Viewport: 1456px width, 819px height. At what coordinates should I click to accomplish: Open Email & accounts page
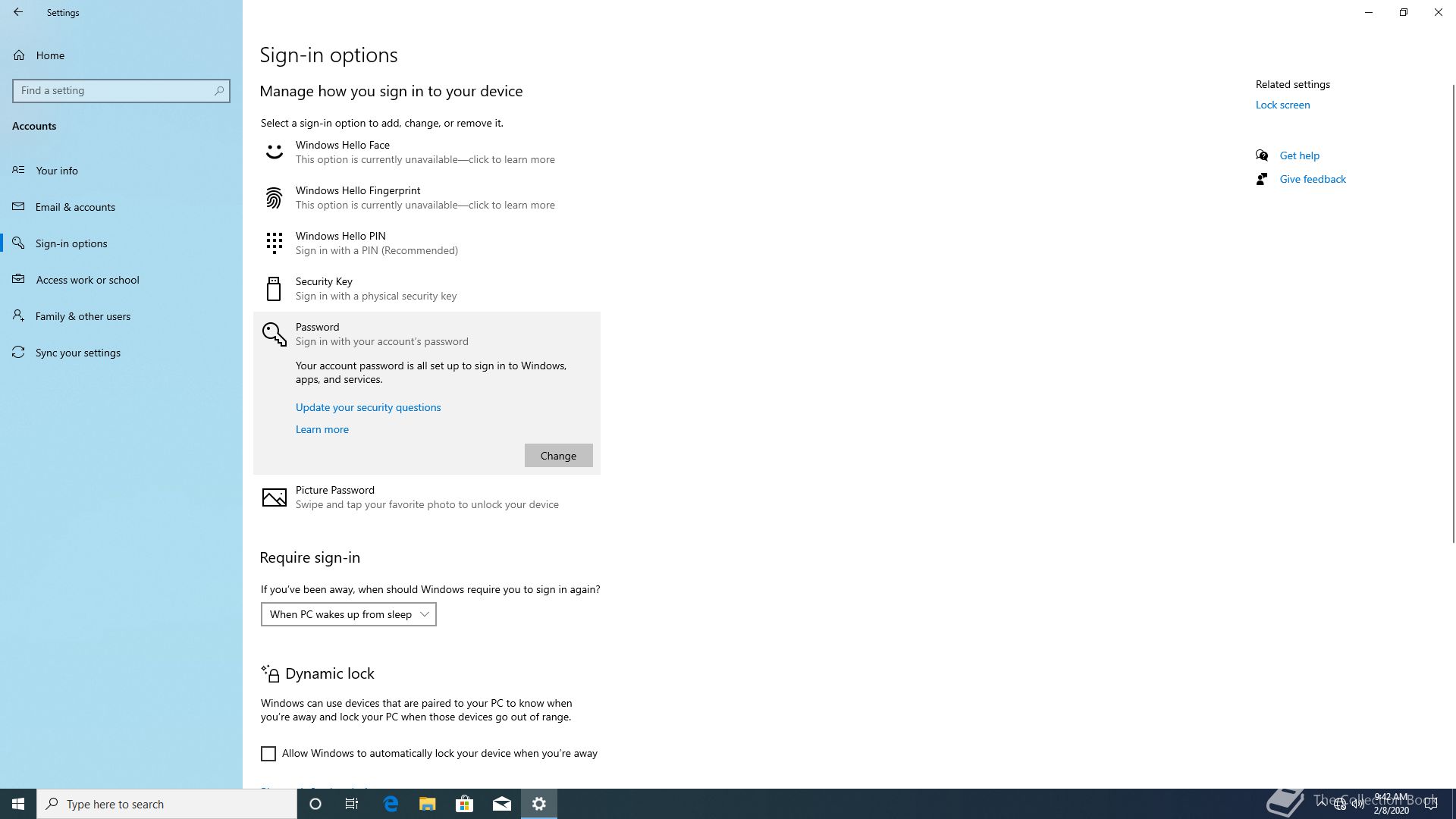pyautogui.click(x=121, y=207)
